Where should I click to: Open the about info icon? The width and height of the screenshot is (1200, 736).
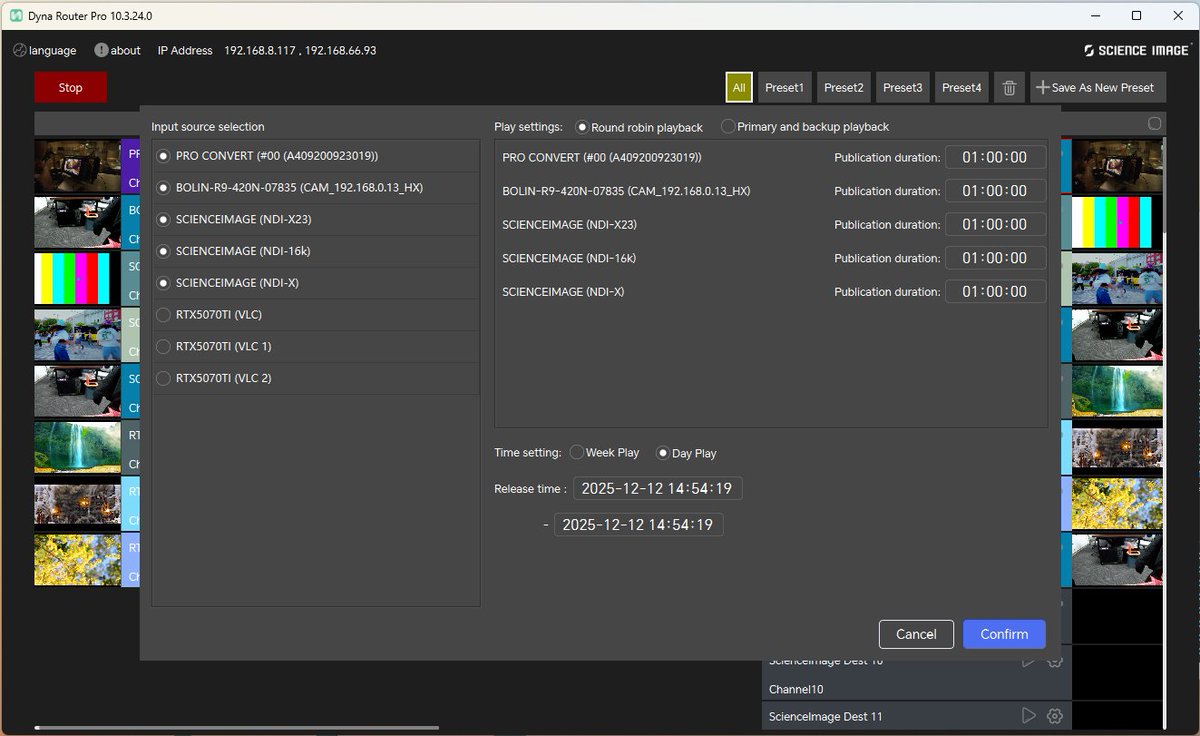(101, 50)
